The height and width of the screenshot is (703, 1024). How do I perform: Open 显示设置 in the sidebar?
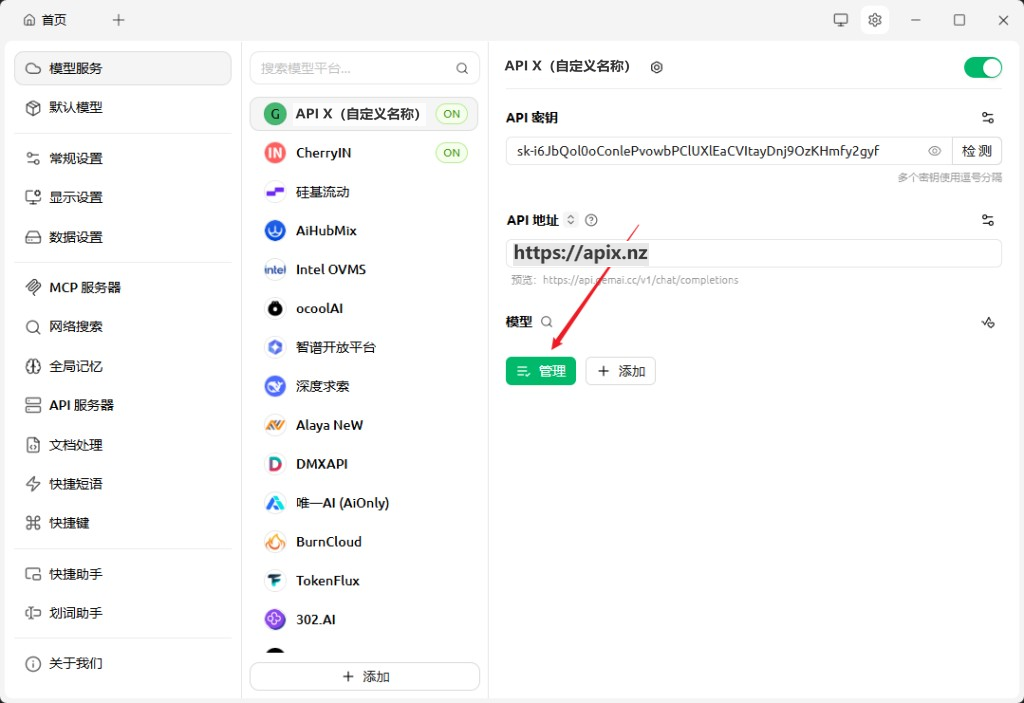click(x=123, y=197)
